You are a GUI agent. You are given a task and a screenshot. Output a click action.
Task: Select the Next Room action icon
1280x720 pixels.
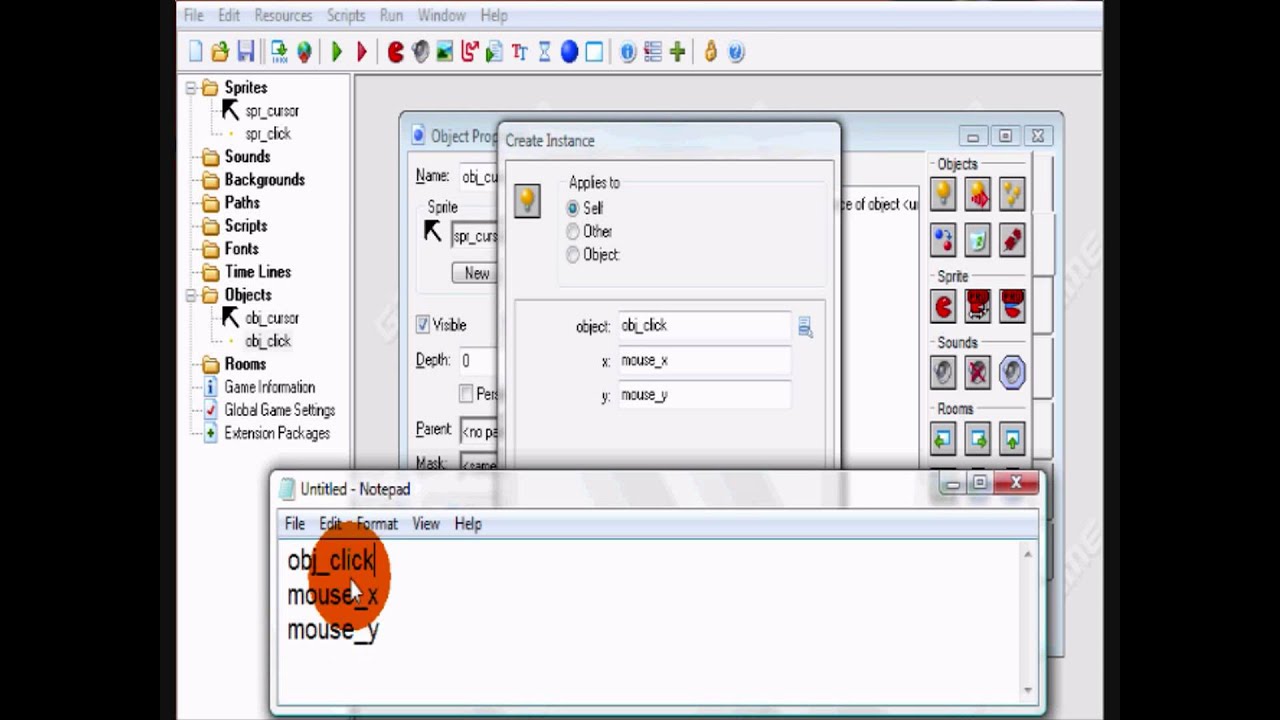978,439
